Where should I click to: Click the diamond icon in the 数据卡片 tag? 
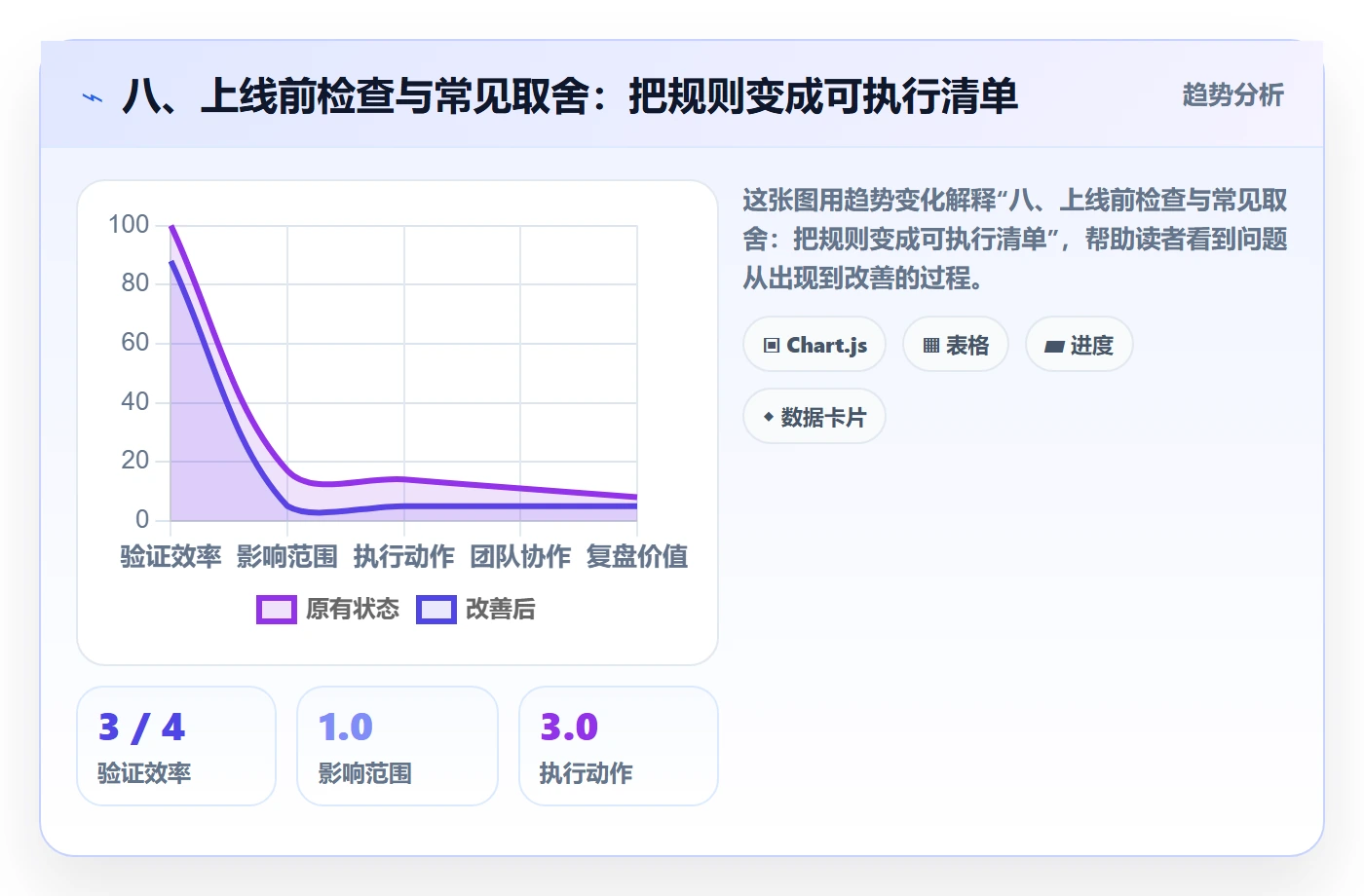[769, 417]
